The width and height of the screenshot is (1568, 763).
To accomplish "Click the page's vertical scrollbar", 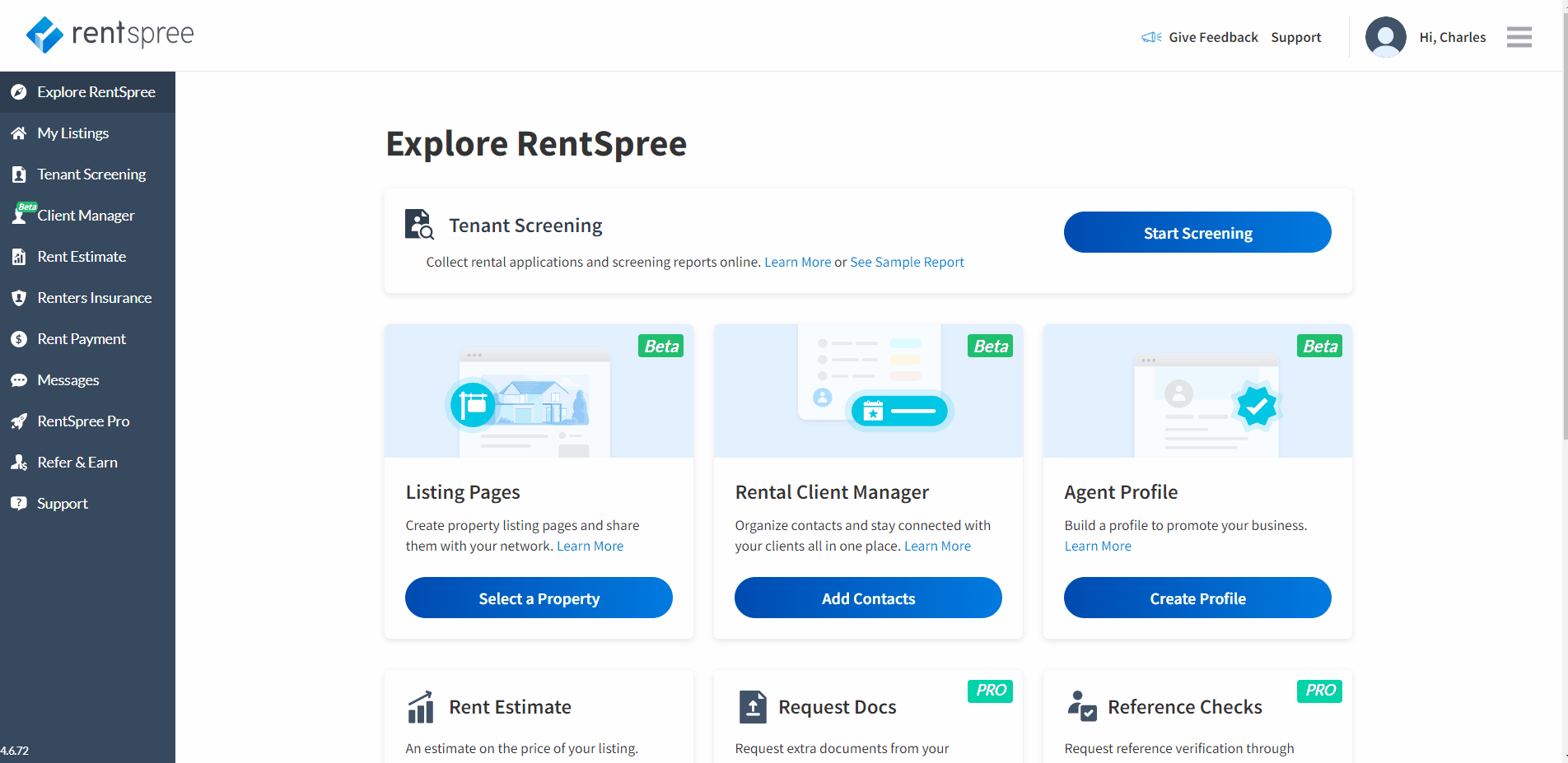I will point(1562,247).
